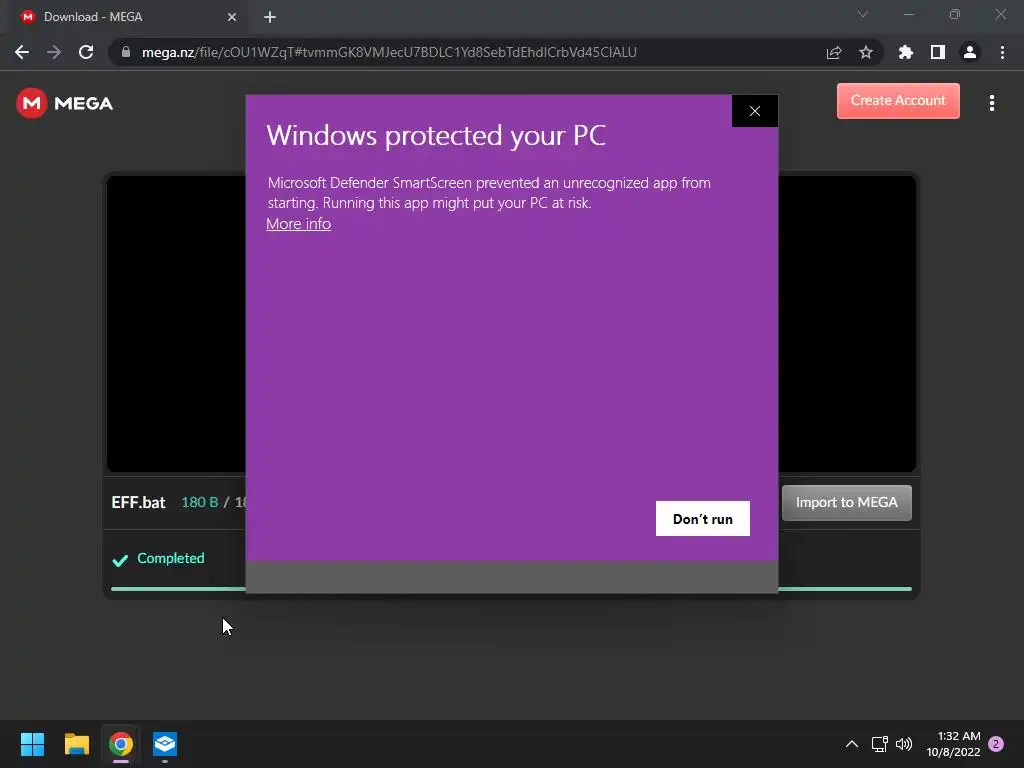The image size is (1024, 768).
Task: Click Chrome icon in taskbar
Action: (x=121, y=744)
